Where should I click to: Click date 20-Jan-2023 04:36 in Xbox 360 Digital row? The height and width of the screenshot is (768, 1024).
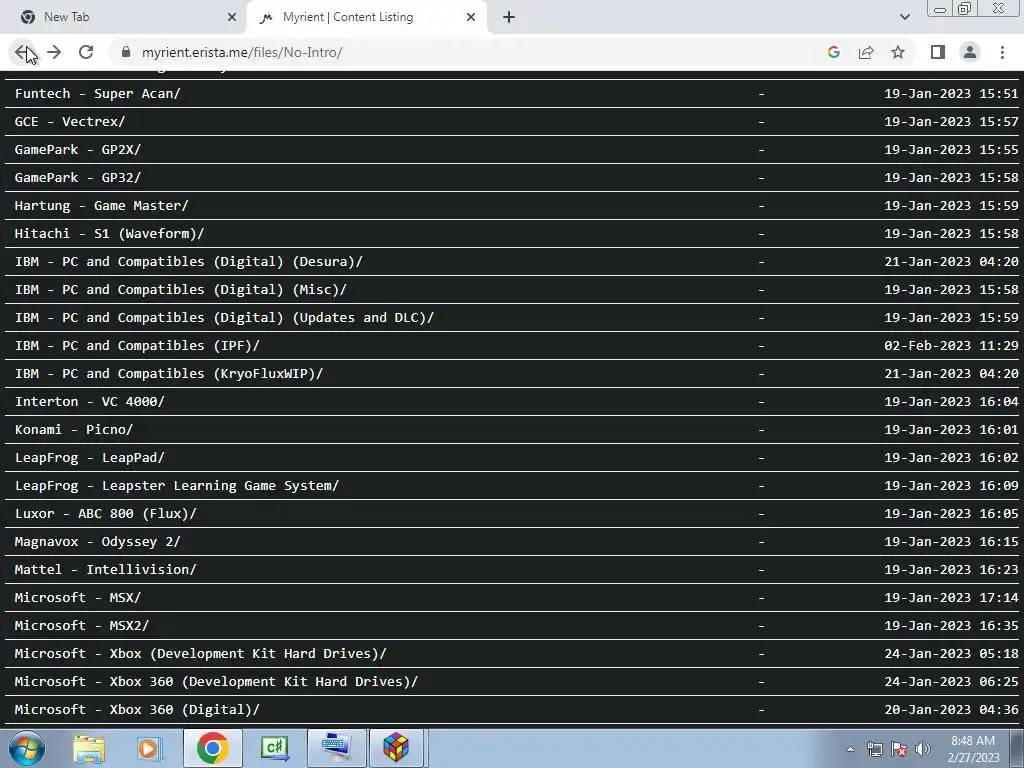951,710
